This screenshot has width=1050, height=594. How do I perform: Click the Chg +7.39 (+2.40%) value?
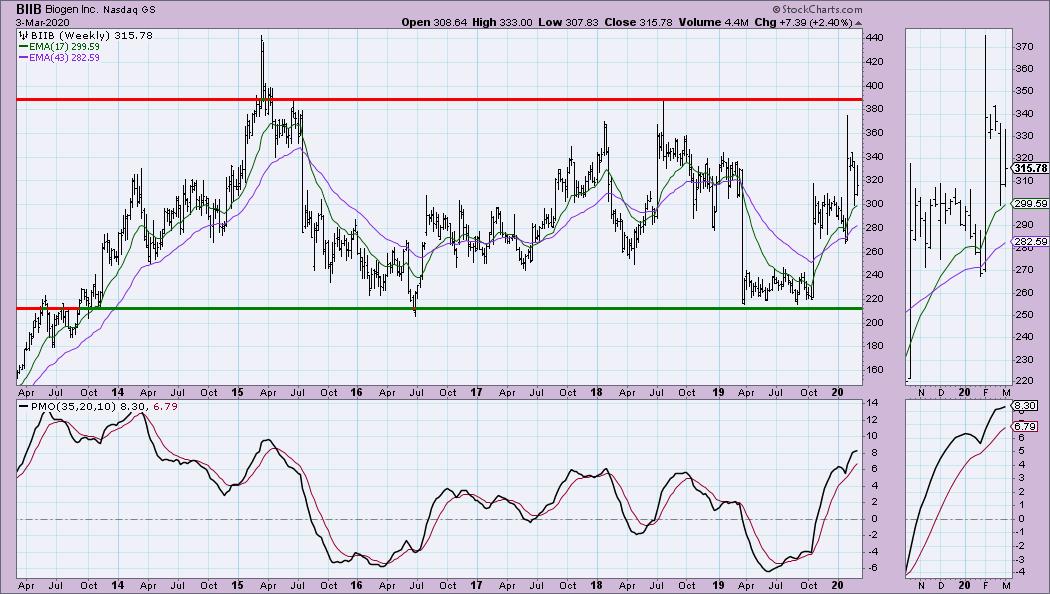803,22
